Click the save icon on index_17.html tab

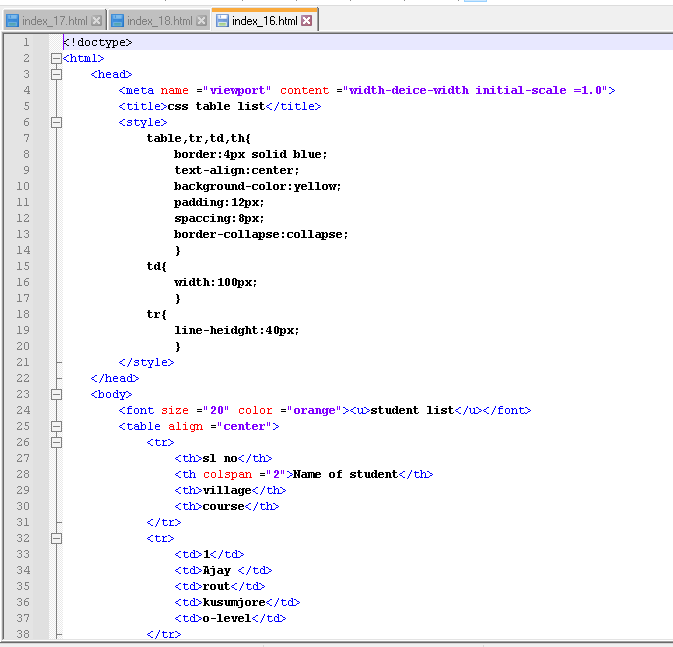pyautogui.click(x=12, y=20)
